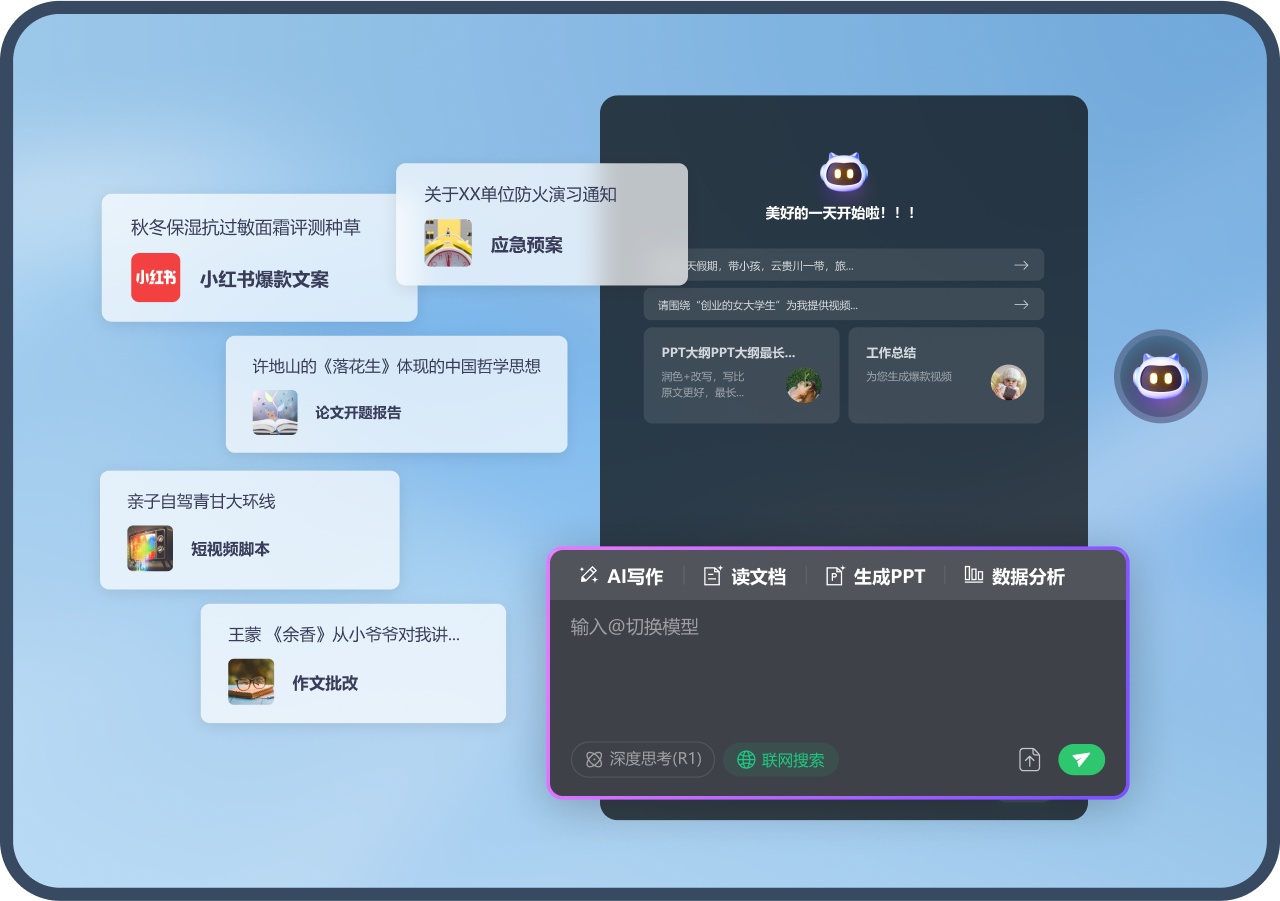Open the 创业的女大学生 prompt arrow

click(x=1021, y=304)
